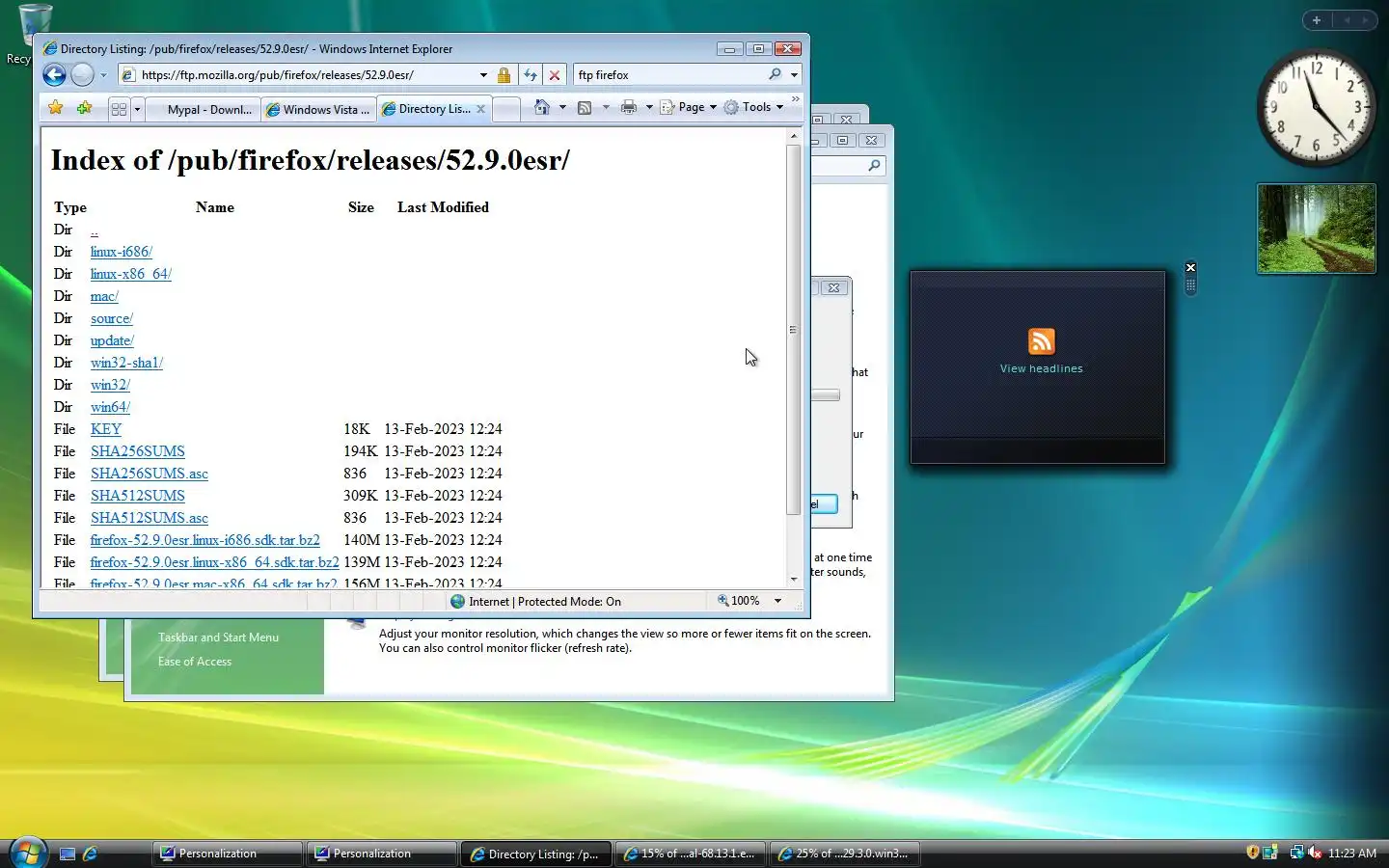1389x868 pixels.
Task: Expand the address bar history dropdown
Action: pyautogui.click(x=483, y=75)
